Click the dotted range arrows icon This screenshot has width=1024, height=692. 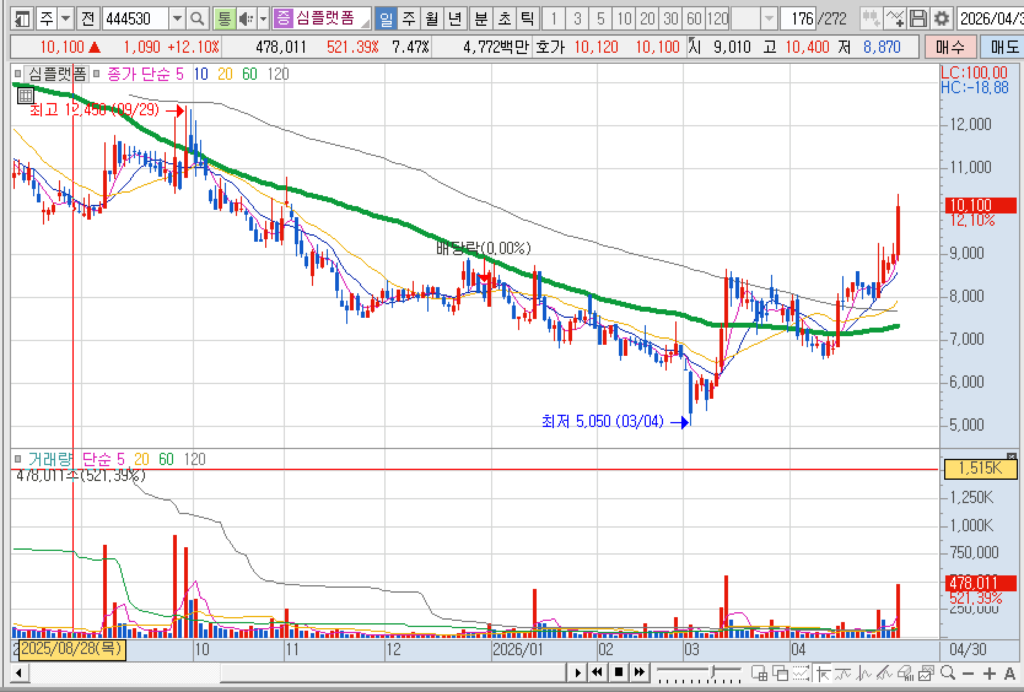tap(801, 673)
